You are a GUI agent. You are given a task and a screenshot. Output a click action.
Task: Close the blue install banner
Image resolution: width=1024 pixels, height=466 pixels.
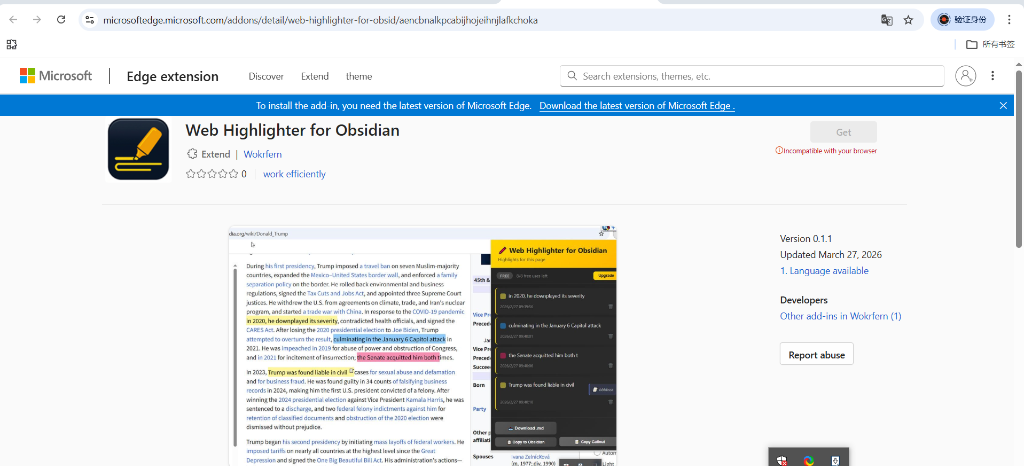pyautogui.click(x=1003, y=105)
